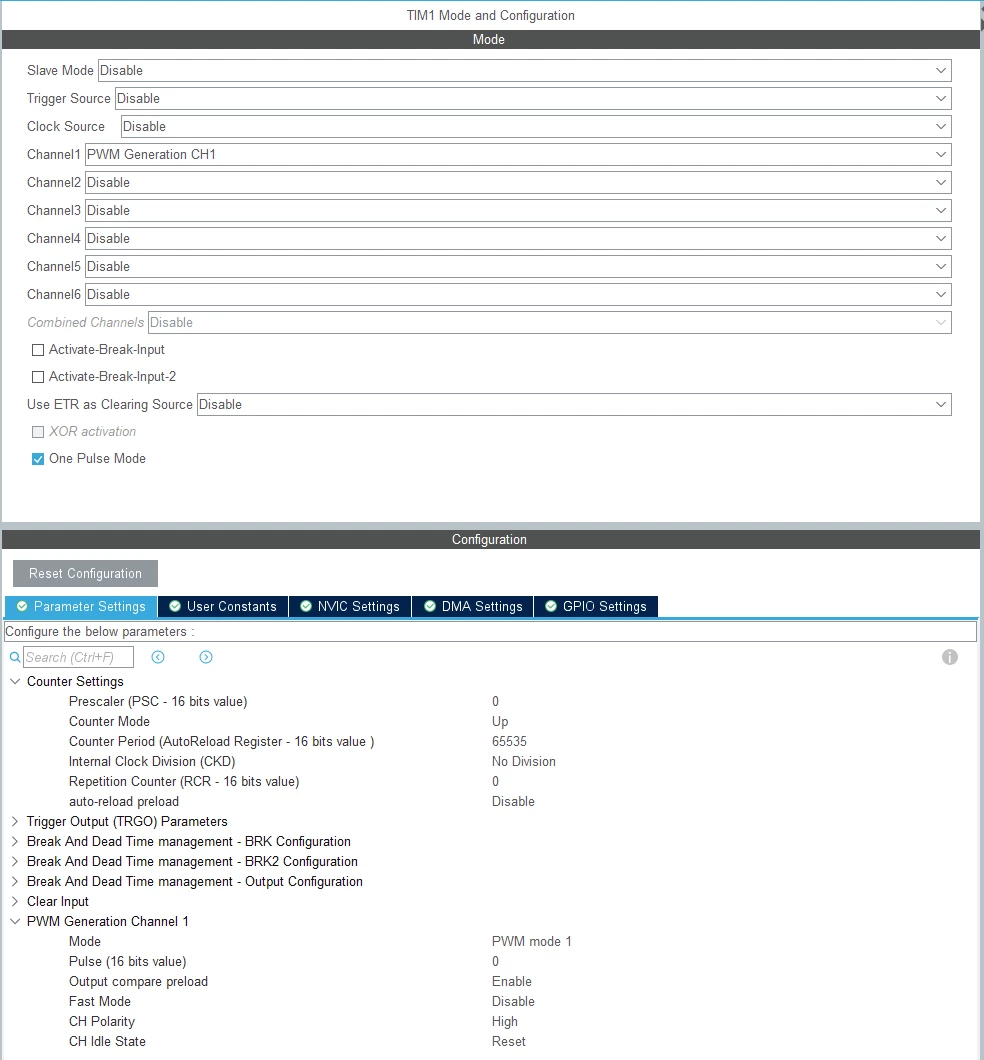
Task: Expand Trigger Output (TRGO) Parameters
Action: [x=15, y=821]
